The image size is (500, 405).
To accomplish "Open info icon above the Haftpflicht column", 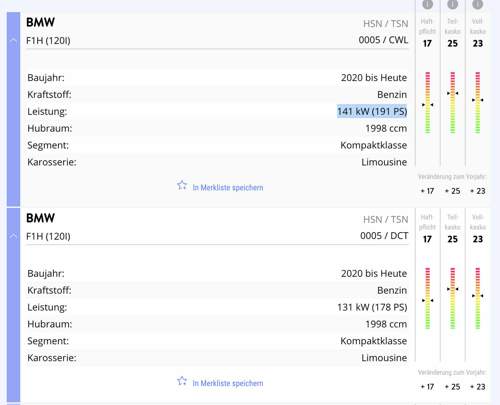I will (428, 4).
